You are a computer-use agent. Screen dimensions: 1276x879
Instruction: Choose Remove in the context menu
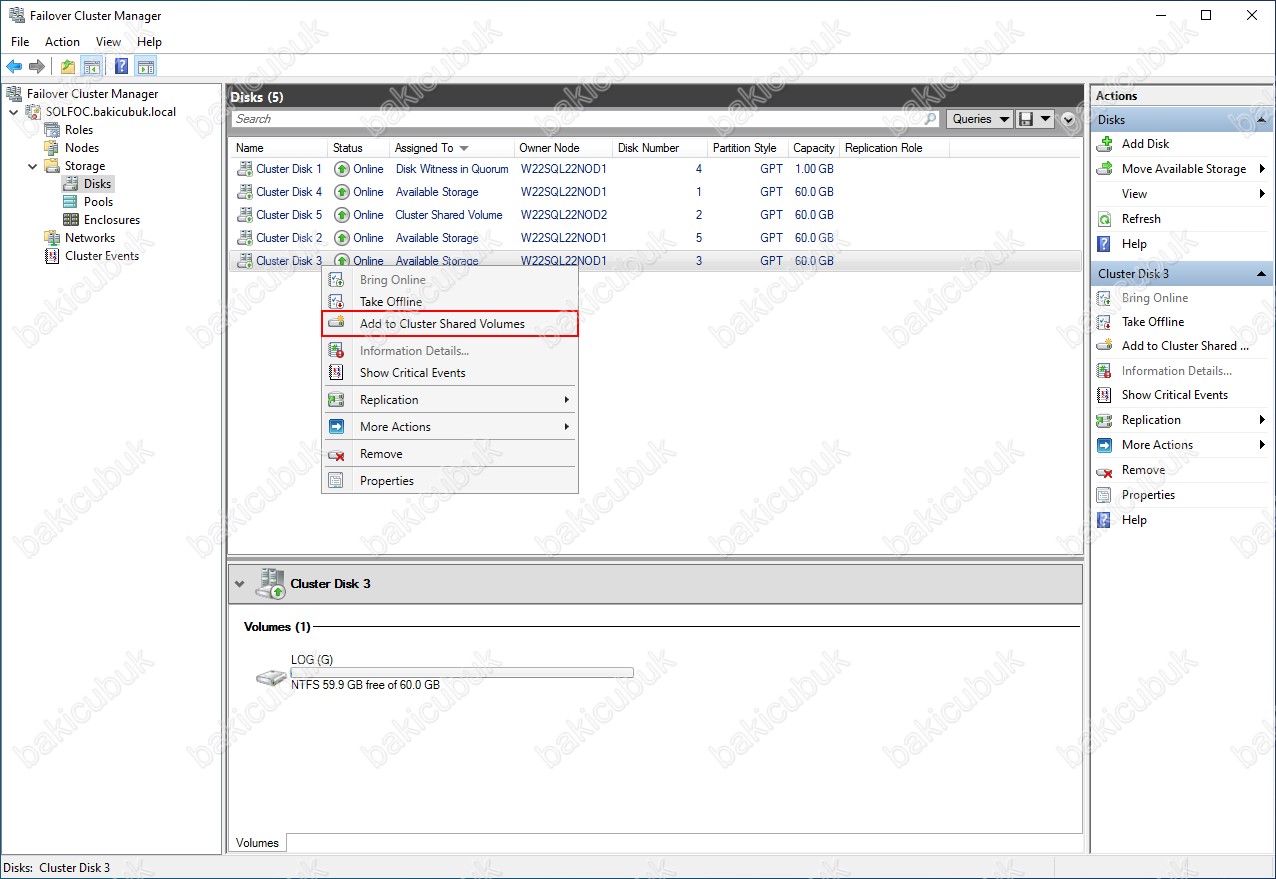tap(450, 454)
